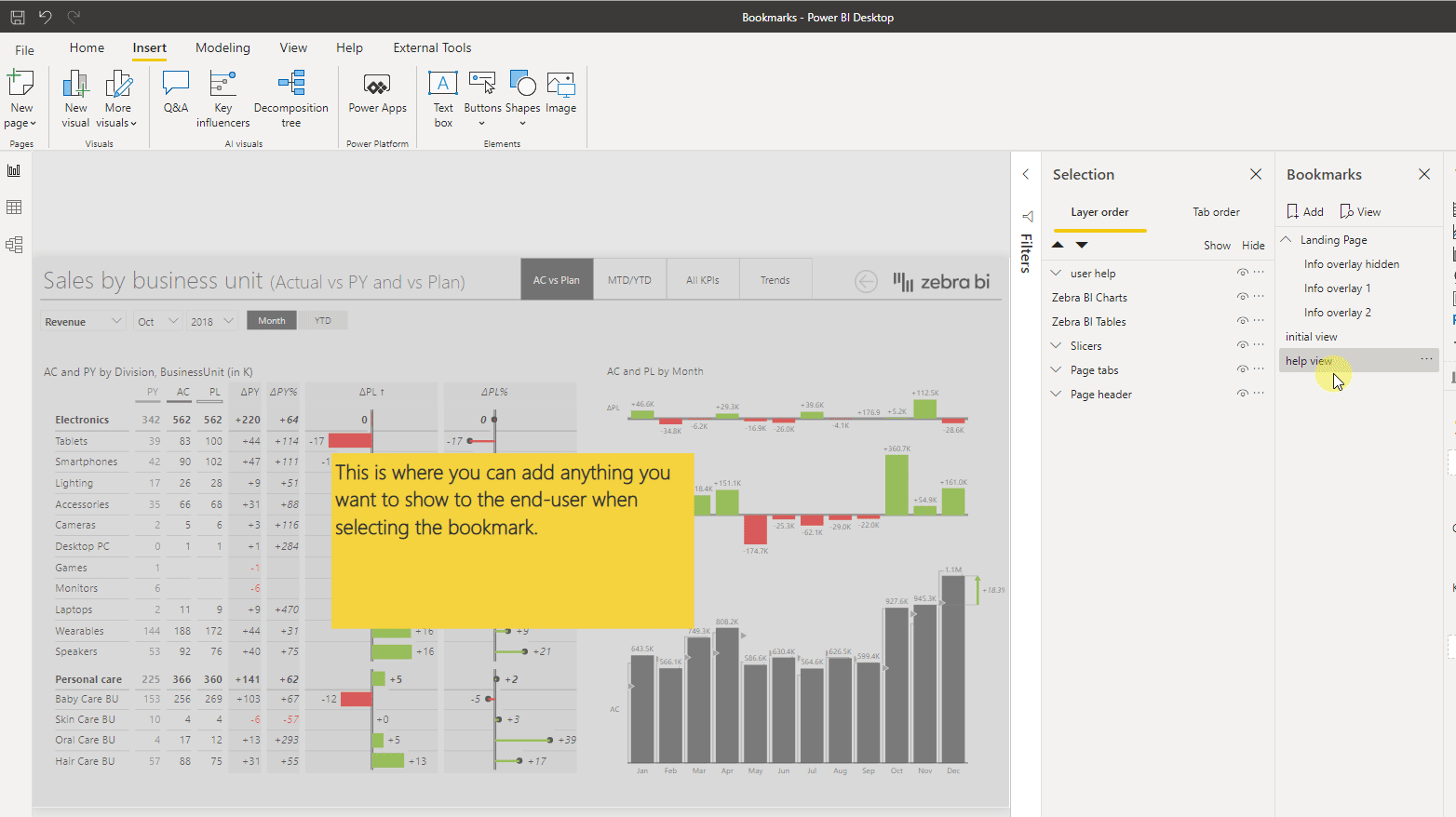Image resolution: width=1456 pixels, height=817 pixels.
Task: Click Hide all layers
Action: coord(1253,246)
